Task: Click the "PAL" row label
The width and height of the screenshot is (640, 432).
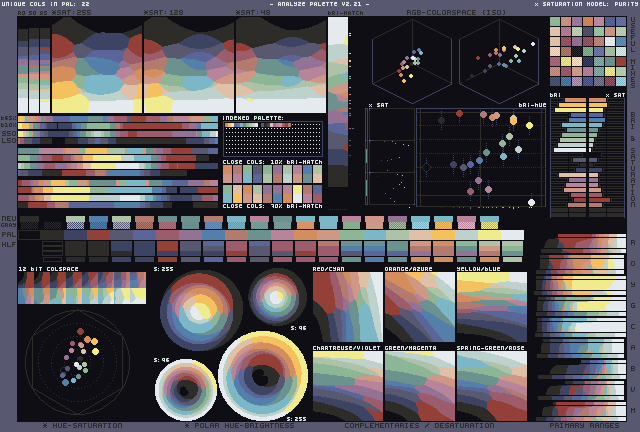Action: tap(9, 235)
